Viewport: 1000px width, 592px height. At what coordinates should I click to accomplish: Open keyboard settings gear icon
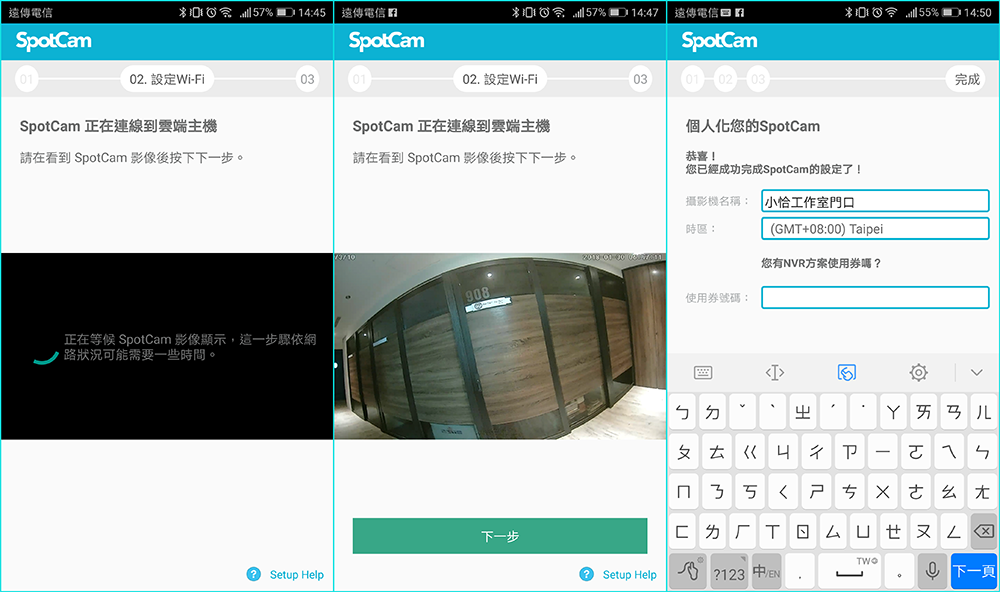[918, 373]
